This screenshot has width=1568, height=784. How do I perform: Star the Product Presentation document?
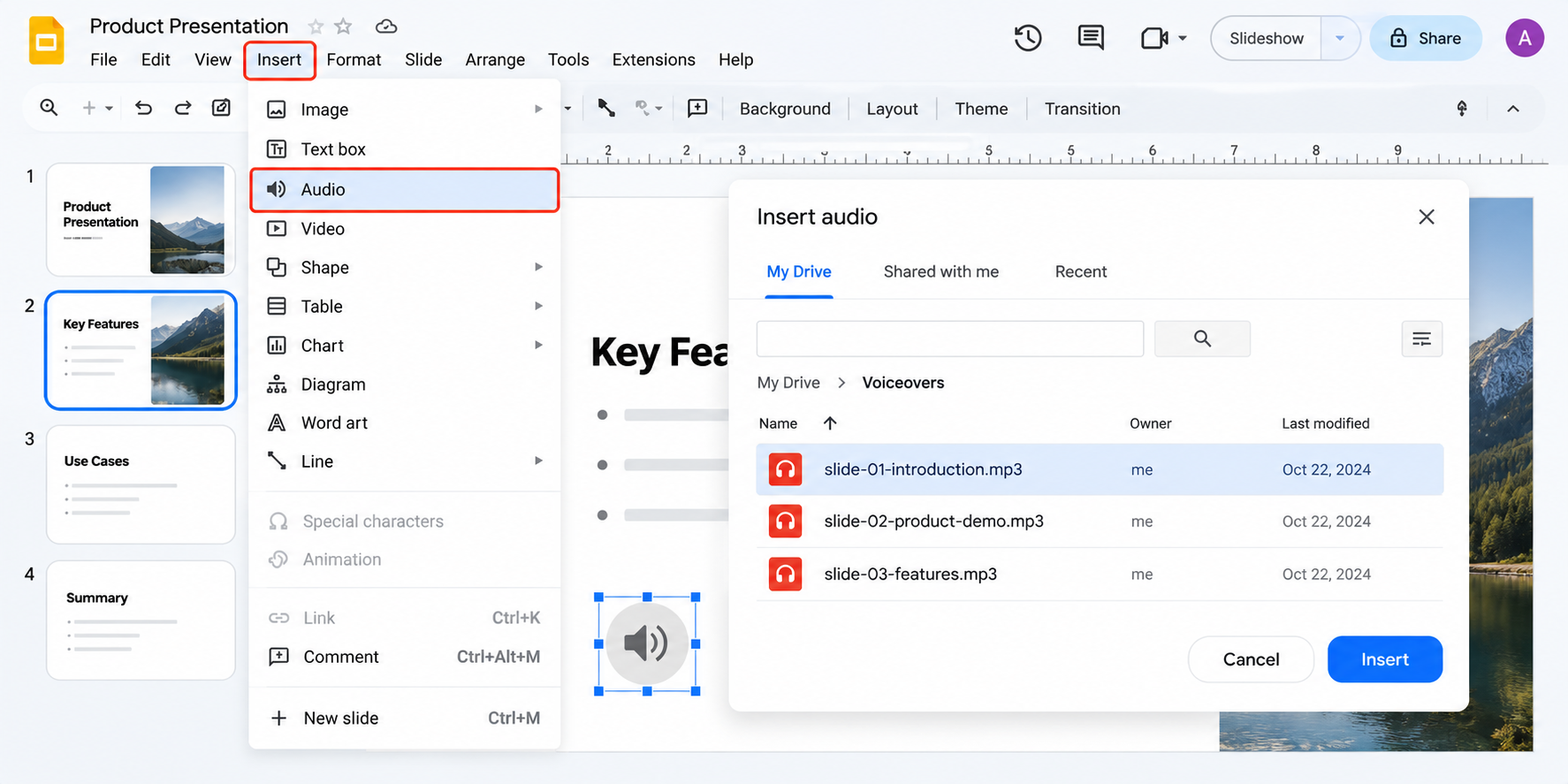click(x=344, y=27)
